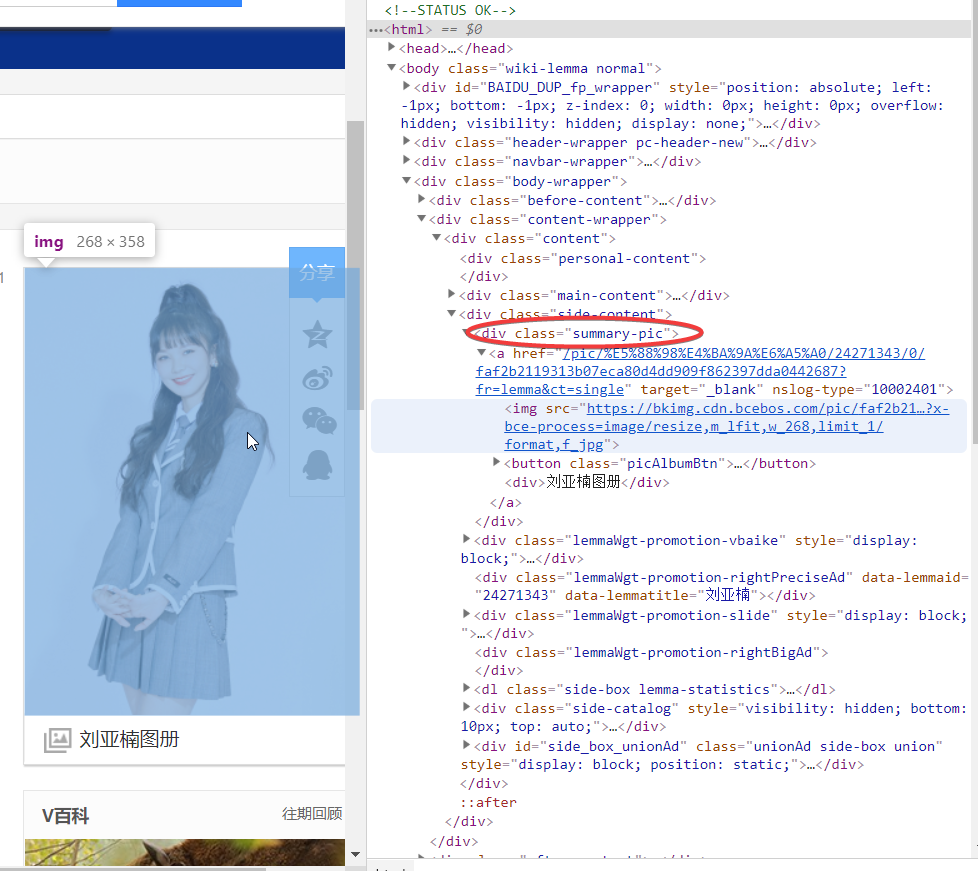Collapse the body wiki-lemma node

392,67
